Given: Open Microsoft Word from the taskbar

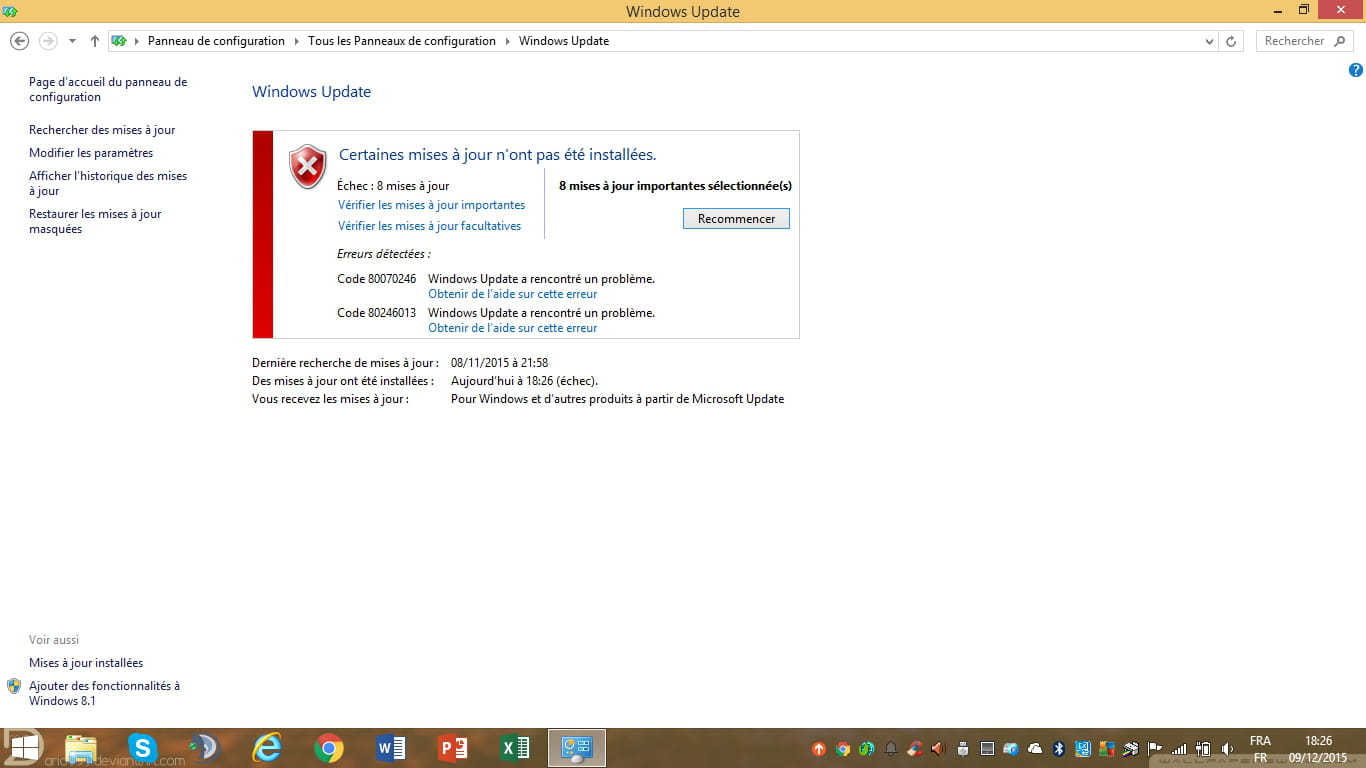Looking at the screenshot, I should click(391, 748).
